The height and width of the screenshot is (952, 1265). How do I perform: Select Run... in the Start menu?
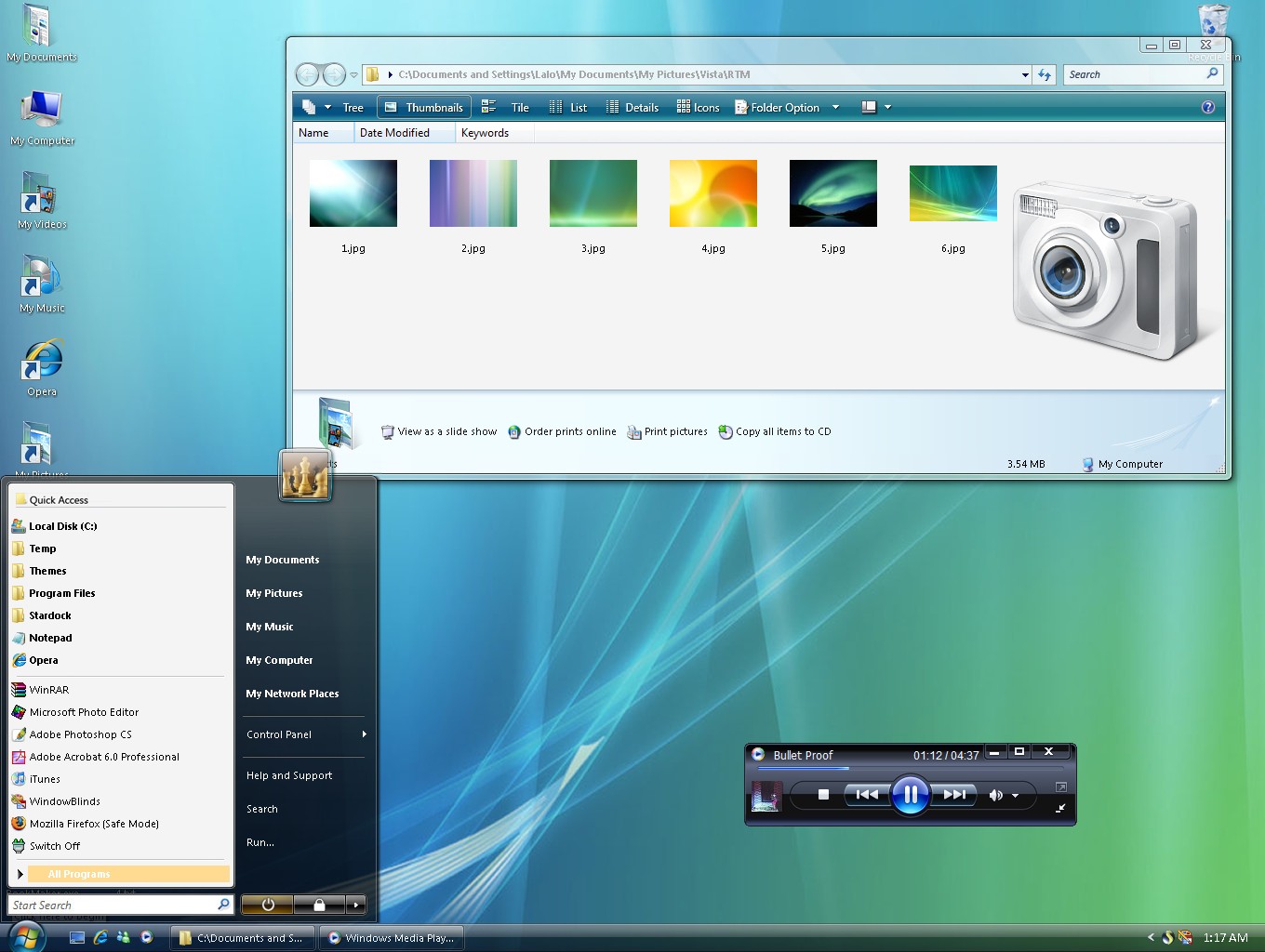(x=259, y=842)
